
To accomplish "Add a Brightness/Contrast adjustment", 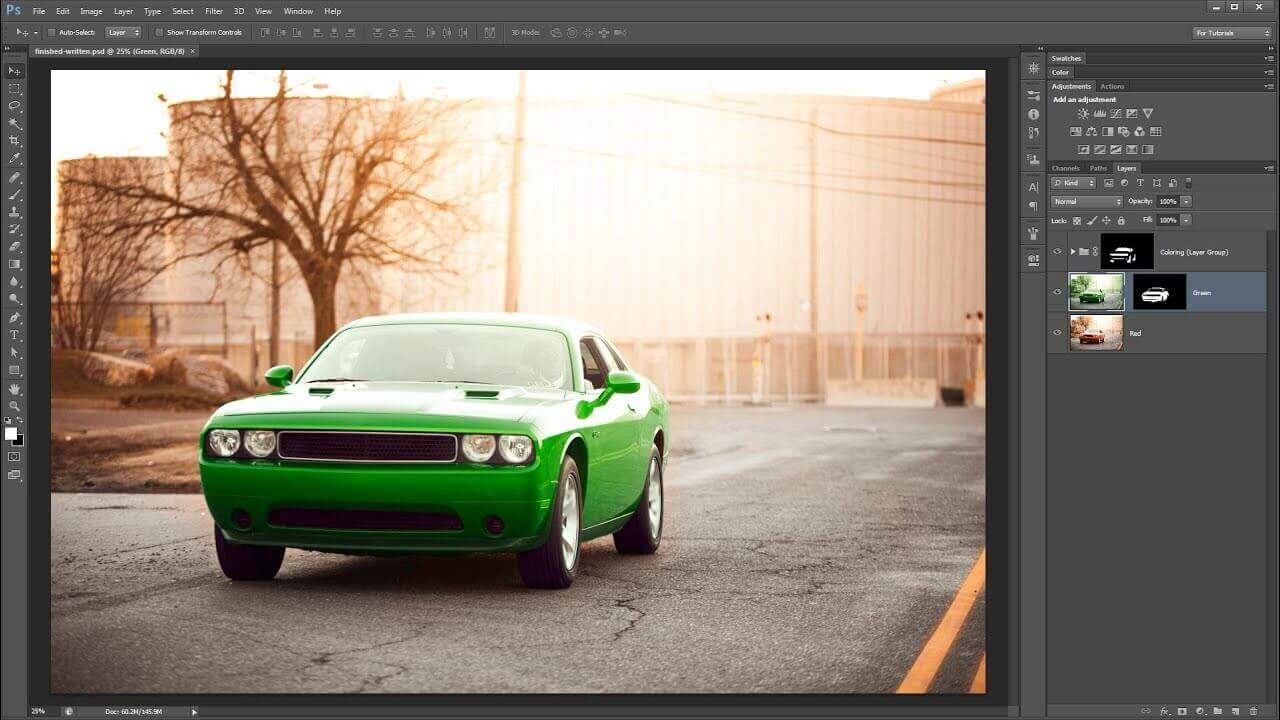I will coord(1084,113).
